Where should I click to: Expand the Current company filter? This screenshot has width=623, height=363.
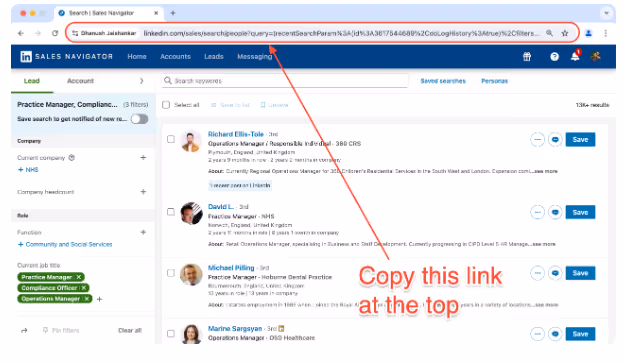coord(143,158)
